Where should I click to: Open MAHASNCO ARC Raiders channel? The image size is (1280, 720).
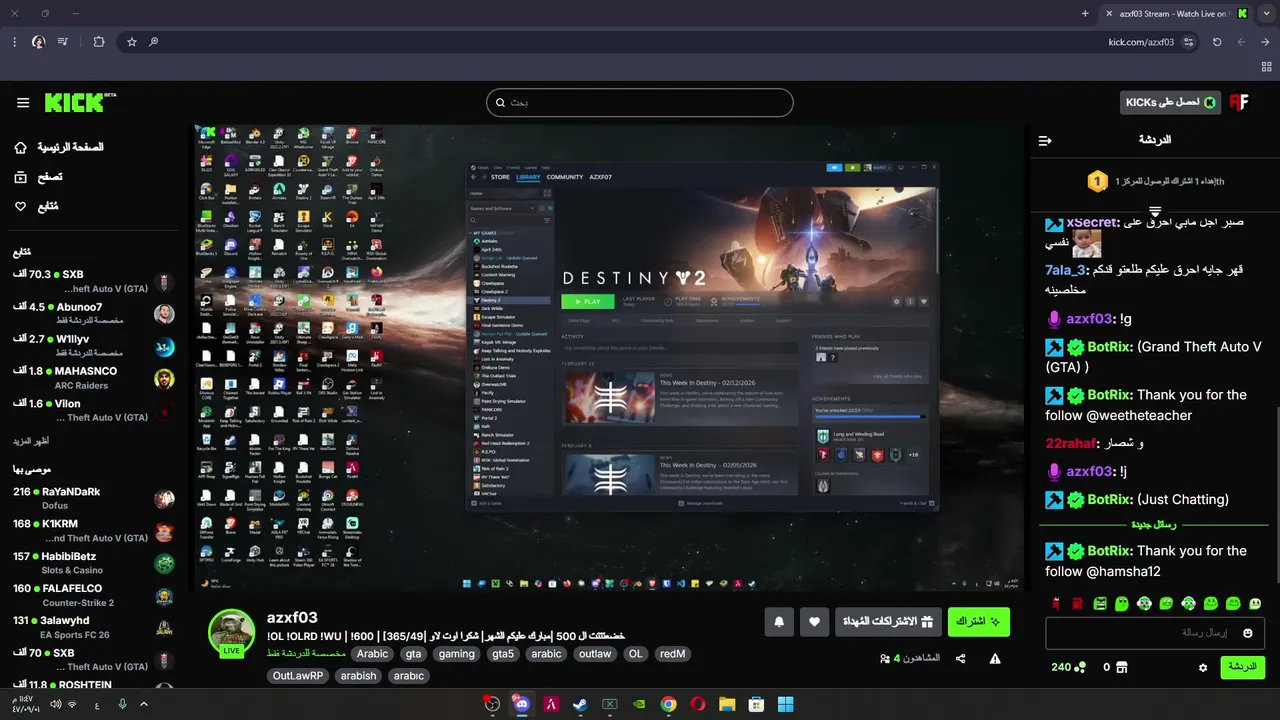[x=94, y=378]
